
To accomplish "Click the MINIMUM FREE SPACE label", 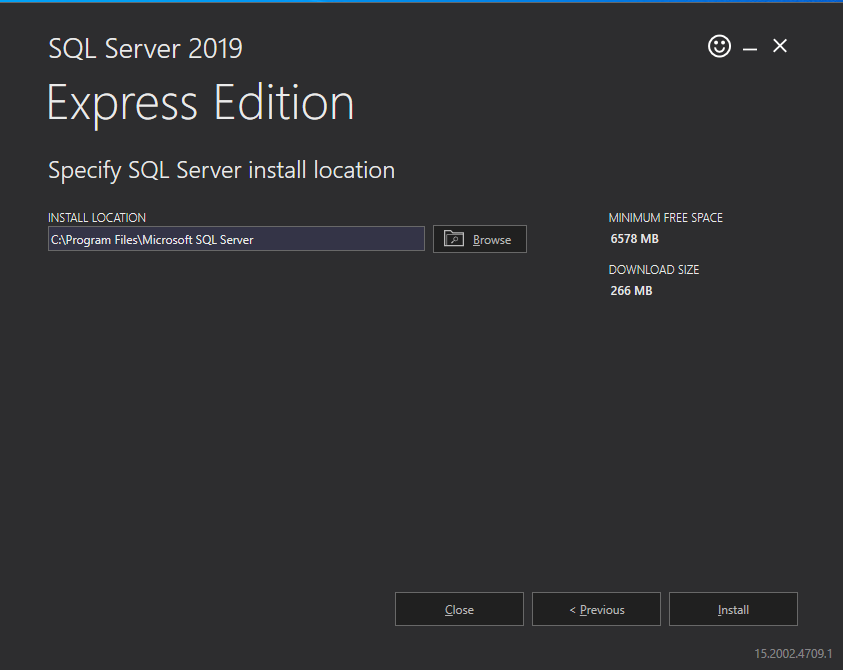I will (666, 218).
